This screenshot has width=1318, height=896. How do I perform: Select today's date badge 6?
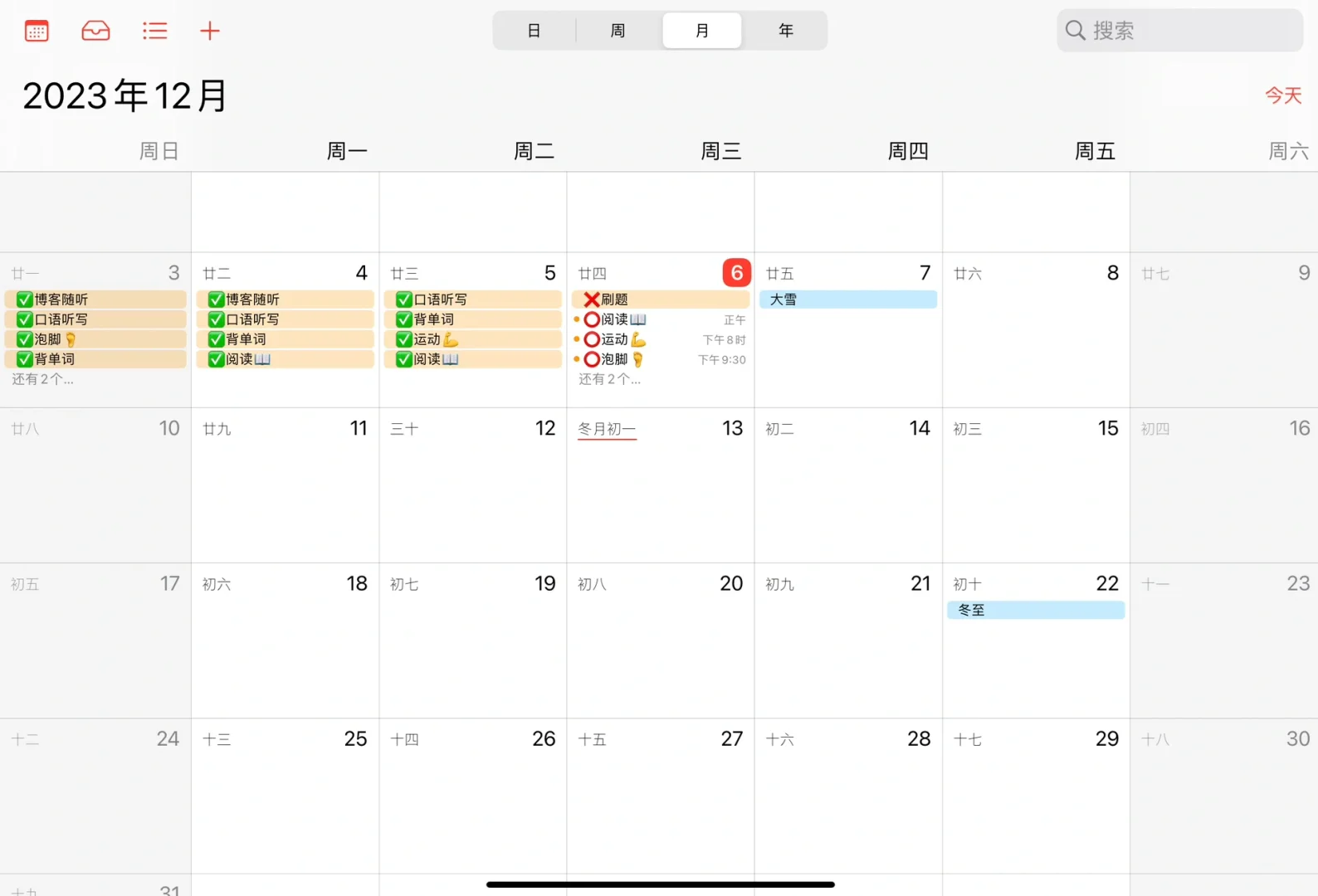tap(737, 273)
